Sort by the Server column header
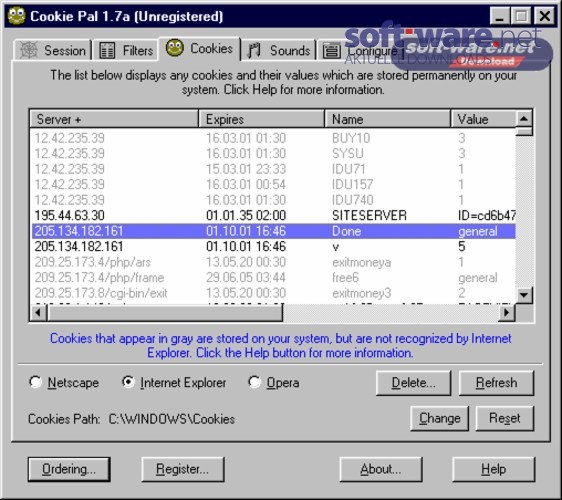This screenshot has height=500, width=562. 114,119
